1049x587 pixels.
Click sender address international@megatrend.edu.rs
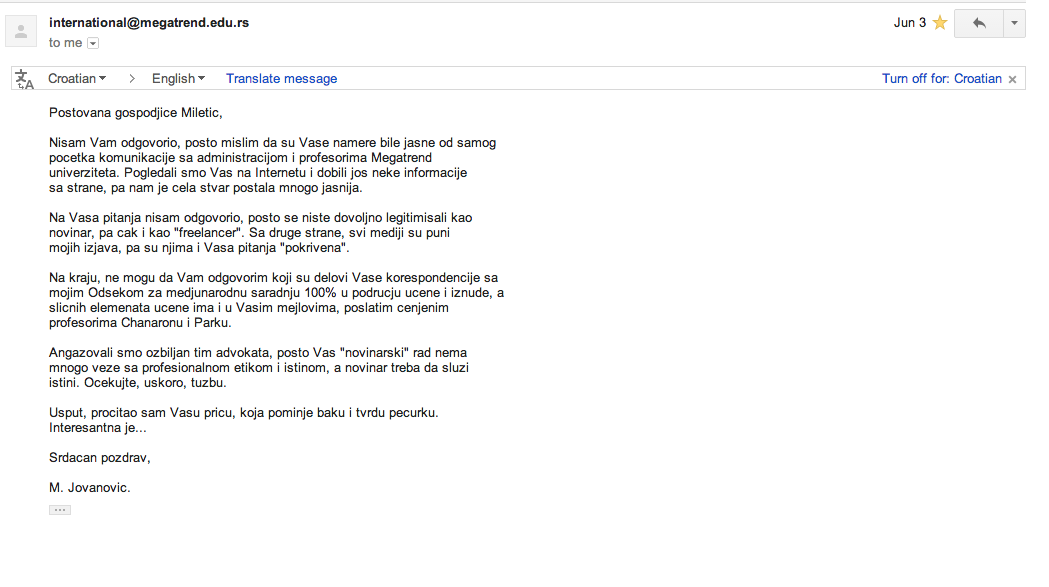click(149, 22)
